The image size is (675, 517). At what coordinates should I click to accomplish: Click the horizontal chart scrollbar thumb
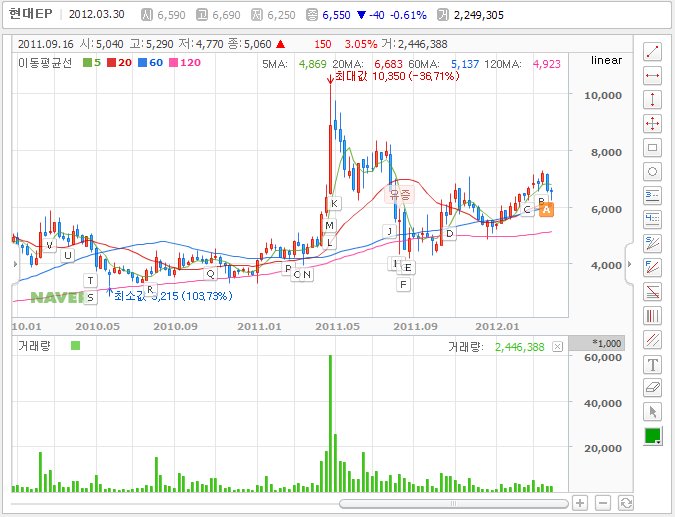(453, 503)
